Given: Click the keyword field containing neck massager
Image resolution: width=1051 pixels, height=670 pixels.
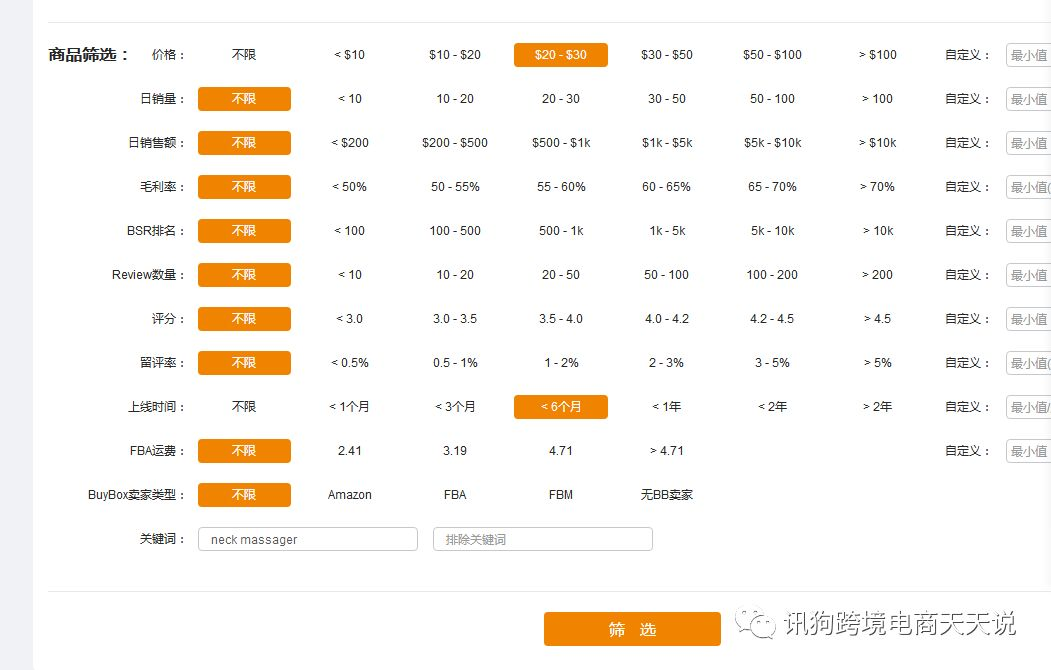Looking at the screenshot, I should click(x=308, y=539).
